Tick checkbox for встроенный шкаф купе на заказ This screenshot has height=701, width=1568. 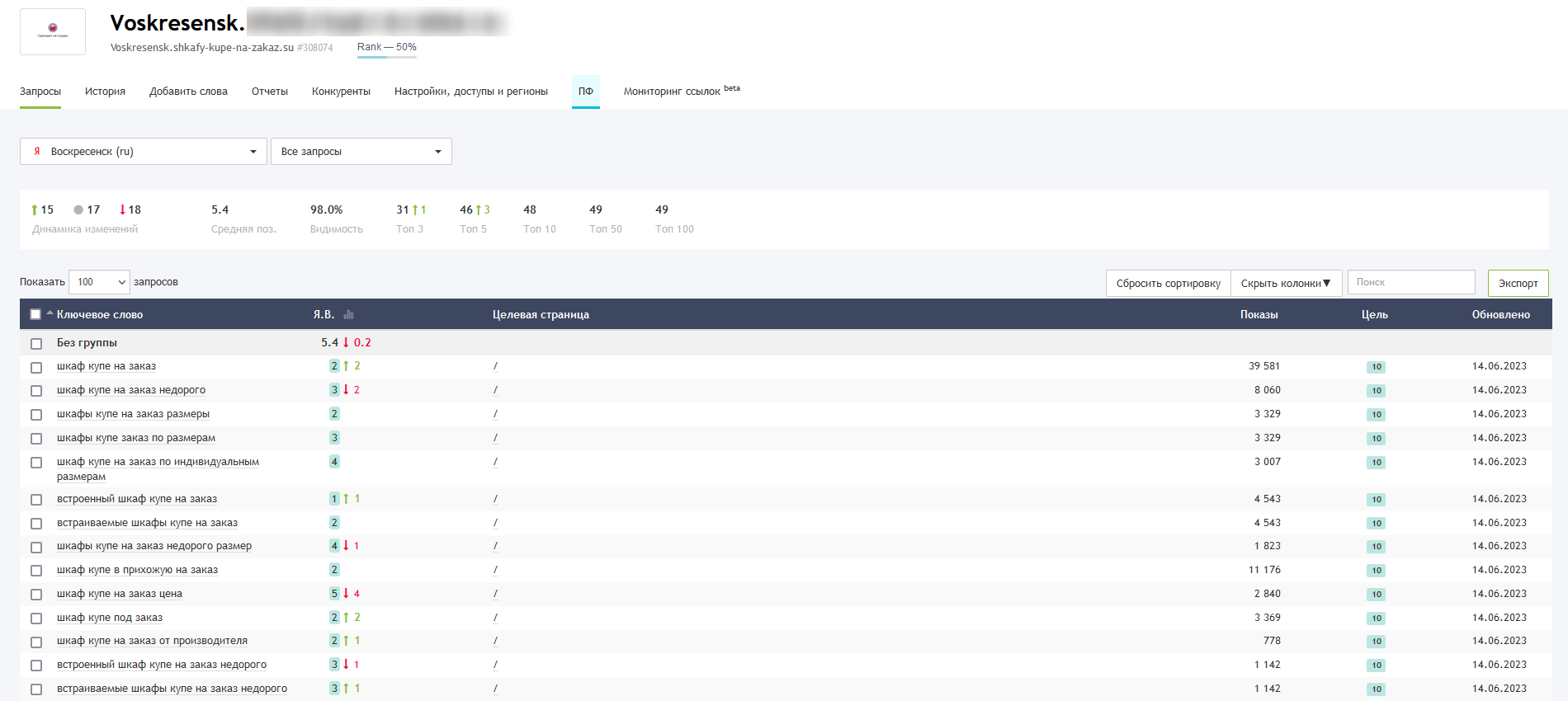pyautogui.click(x=36, y=500)
